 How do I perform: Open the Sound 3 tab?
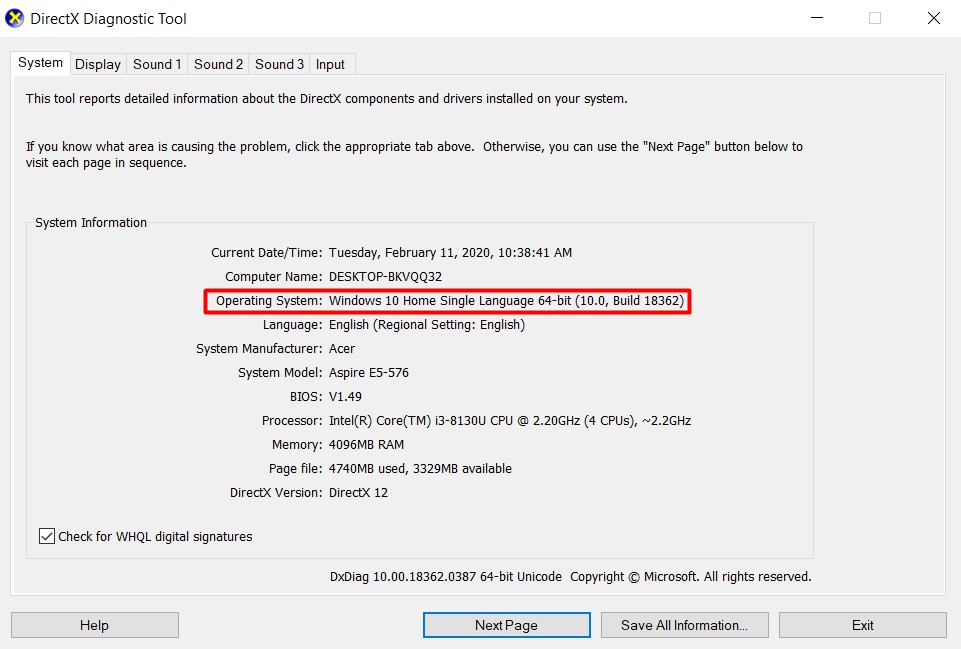(x=279, y=64)
